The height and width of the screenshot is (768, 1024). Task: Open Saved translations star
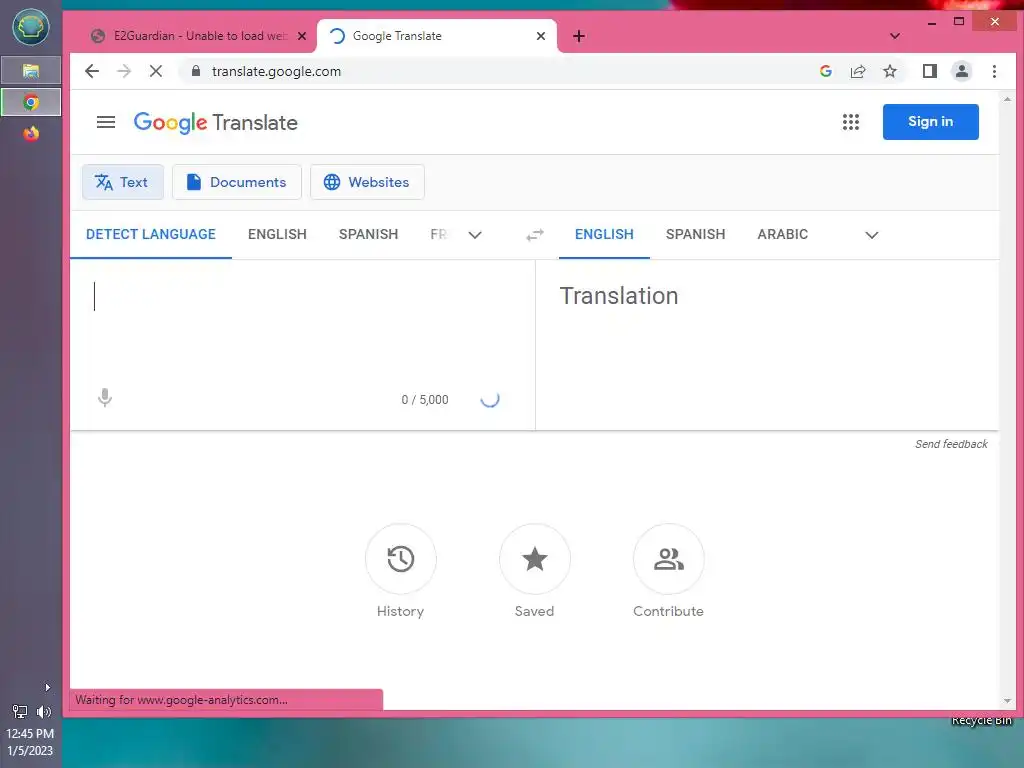534,559
